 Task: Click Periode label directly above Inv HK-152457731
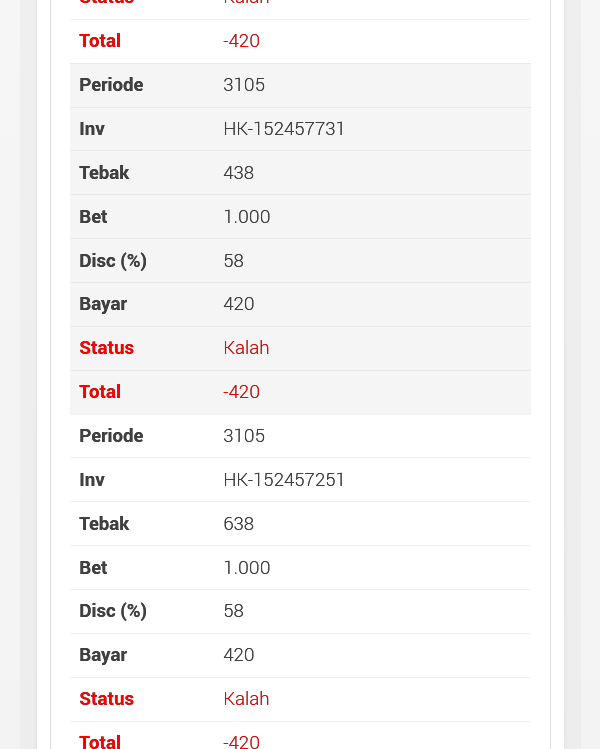(111, 85)
